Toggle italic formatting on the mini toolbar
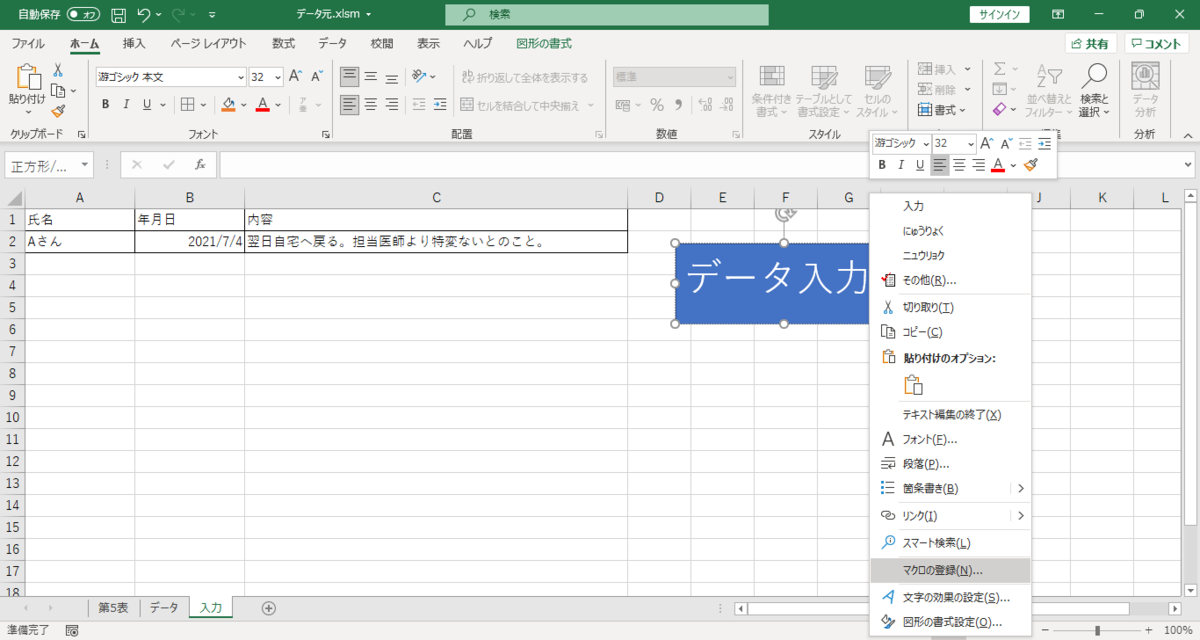 point(903,164)
